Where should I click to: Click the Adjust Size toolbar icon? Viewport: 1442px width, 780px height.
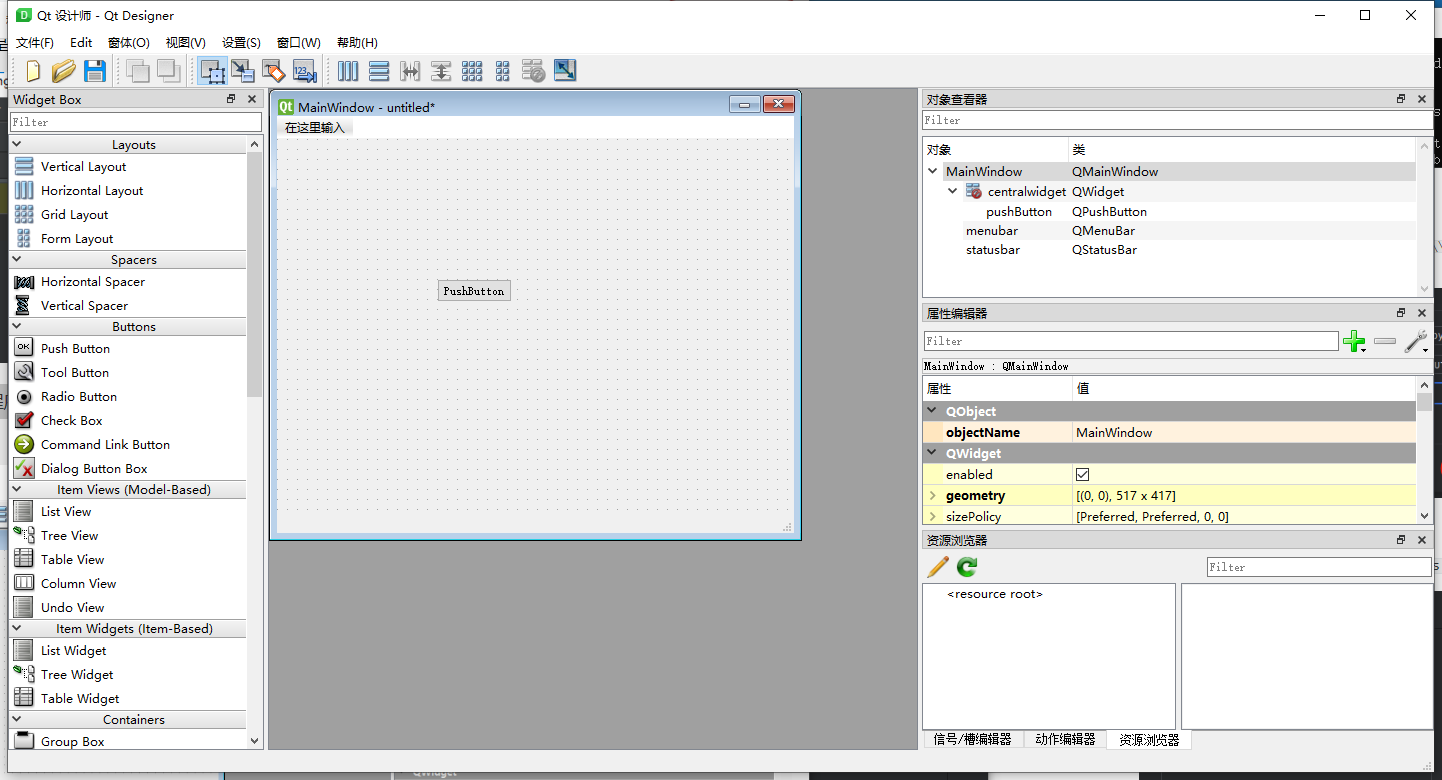(x=565, y=71)
